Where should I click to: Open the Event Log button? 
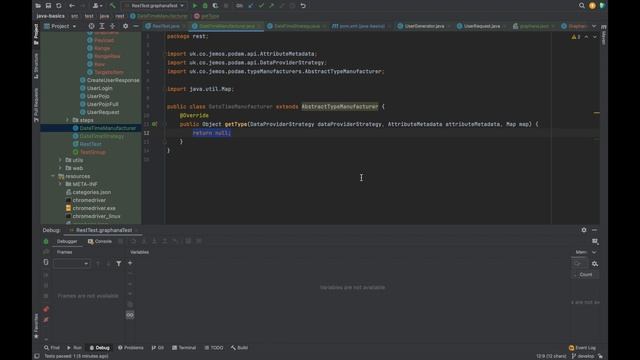[582, 348]
